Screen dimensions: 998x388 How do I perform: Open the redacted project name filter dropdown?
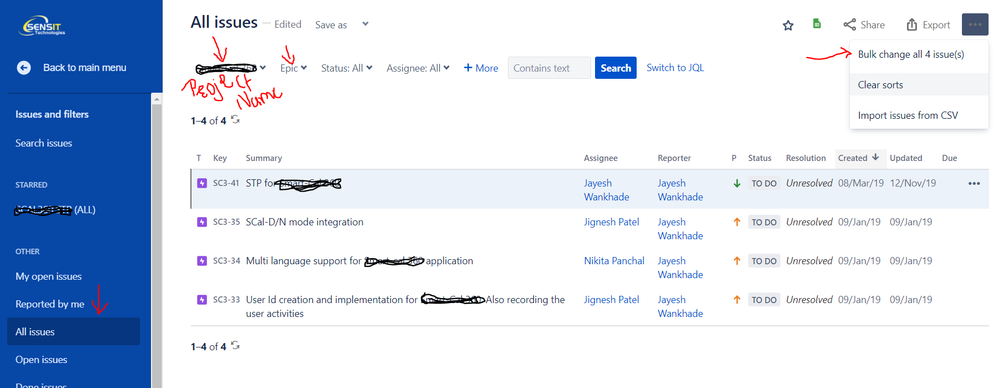tap(231, 67)
